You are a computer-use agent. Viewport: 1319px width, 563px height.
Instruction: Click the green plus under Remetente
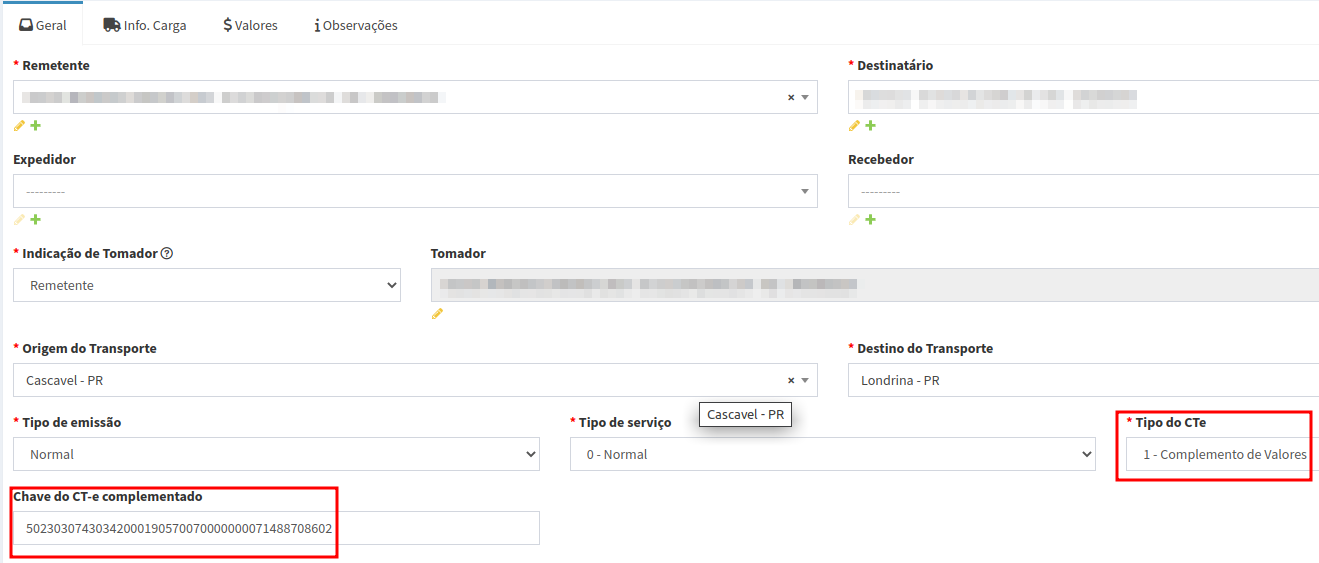36,126
